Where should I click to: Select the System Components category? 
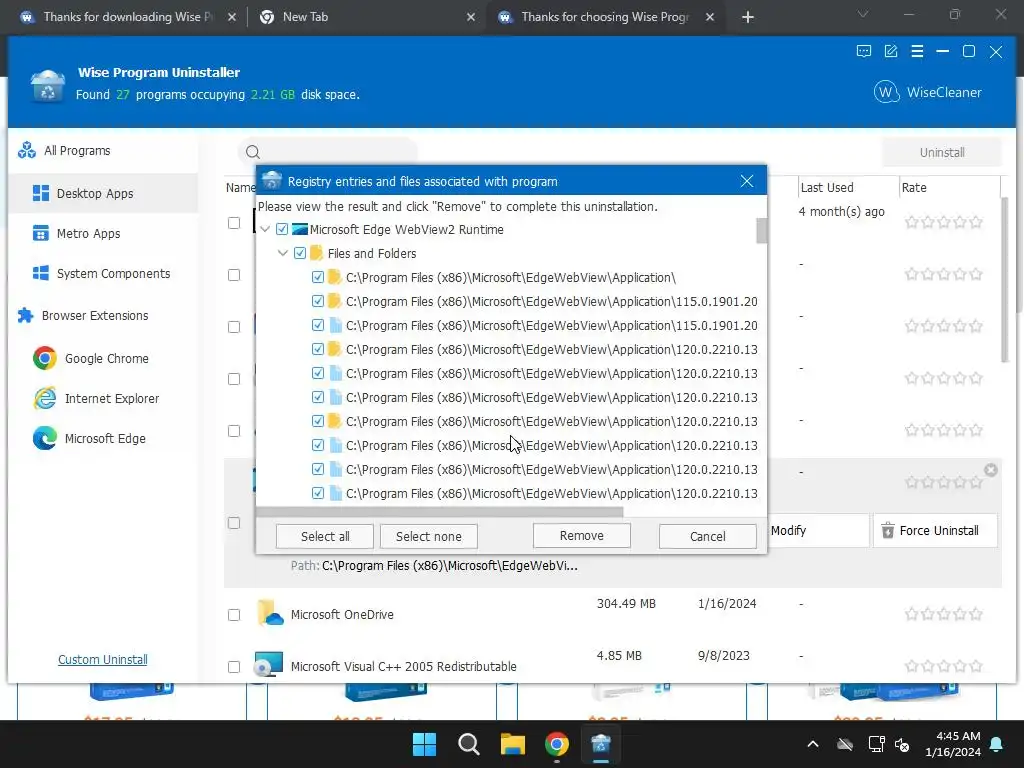101,273
